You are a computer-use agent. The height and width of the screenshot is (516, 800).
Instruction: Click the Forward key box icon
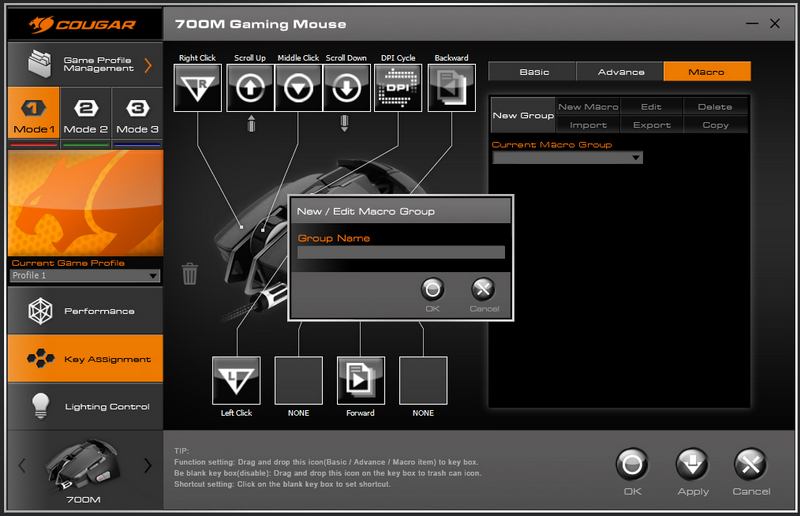(361, 380)
